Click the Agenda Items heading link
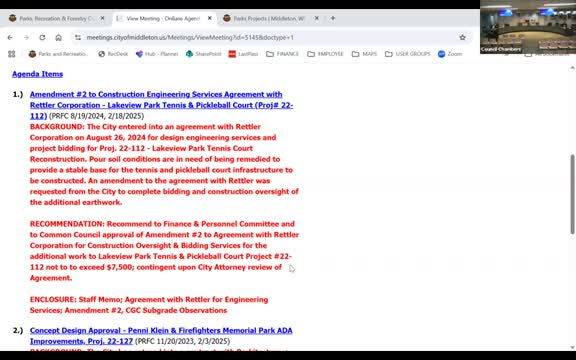The height and width of the screenshot is (360, 576). [x=37, y=74]
